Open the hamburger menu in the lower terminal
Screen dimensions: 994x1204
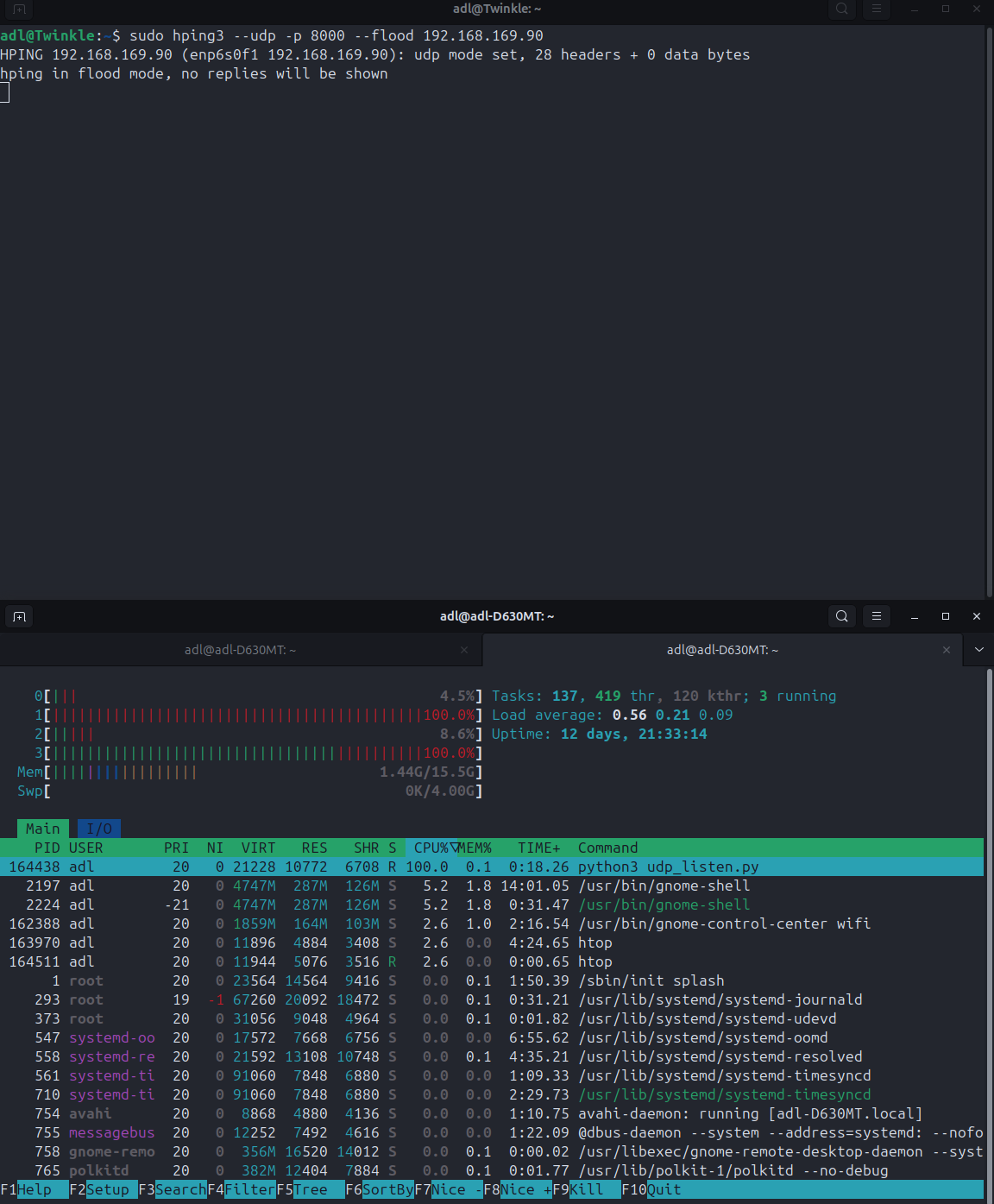[876, 616]
